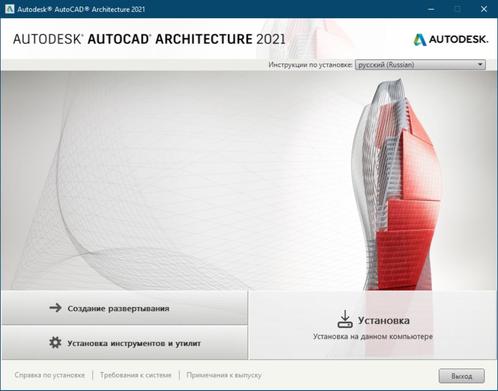Open Справка по установке link
The image size is (498, 391).
coord(50,375)
